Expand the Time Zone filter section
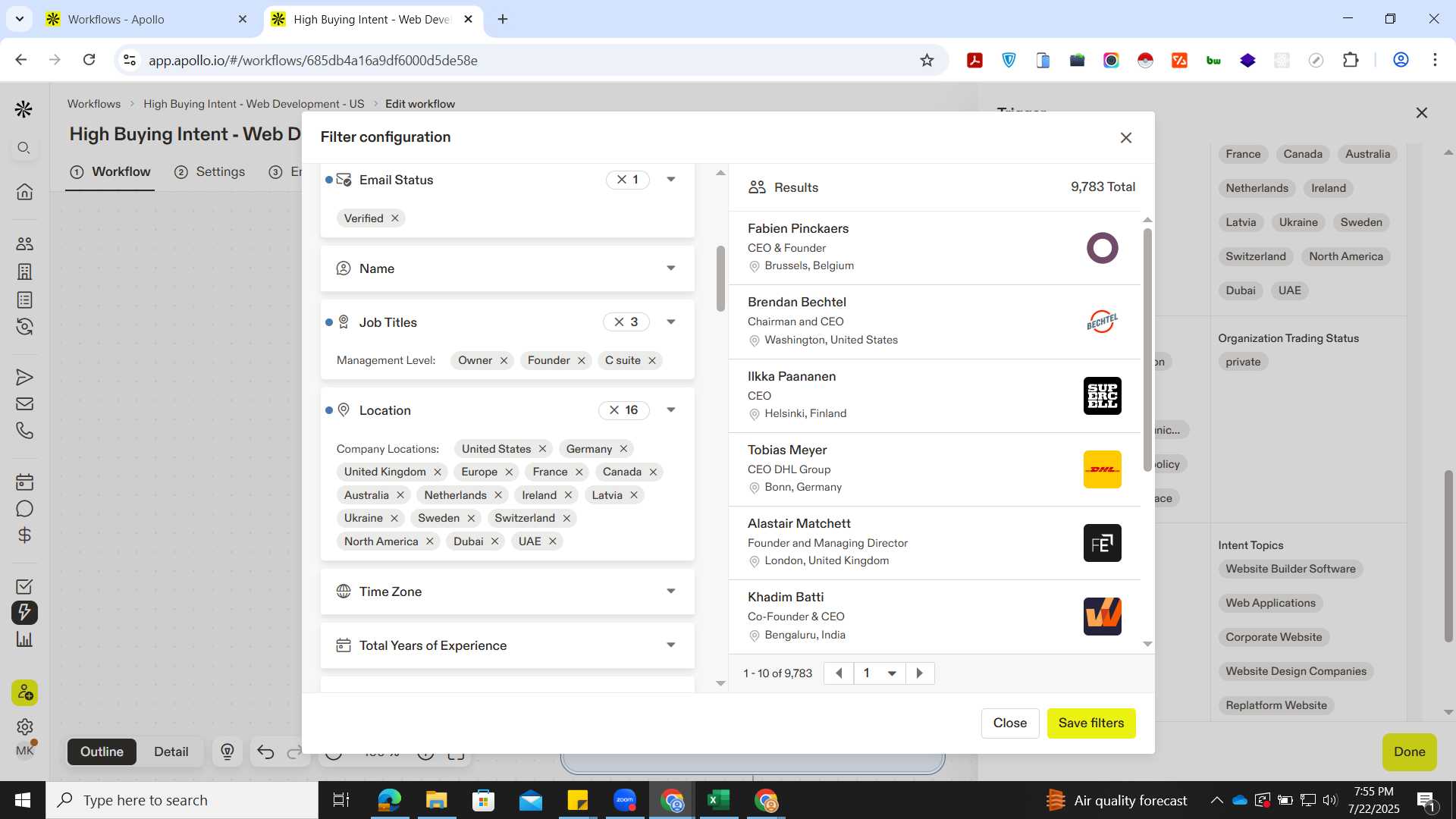The height and width of the screenshot is (819, 1456). point(671,591)
